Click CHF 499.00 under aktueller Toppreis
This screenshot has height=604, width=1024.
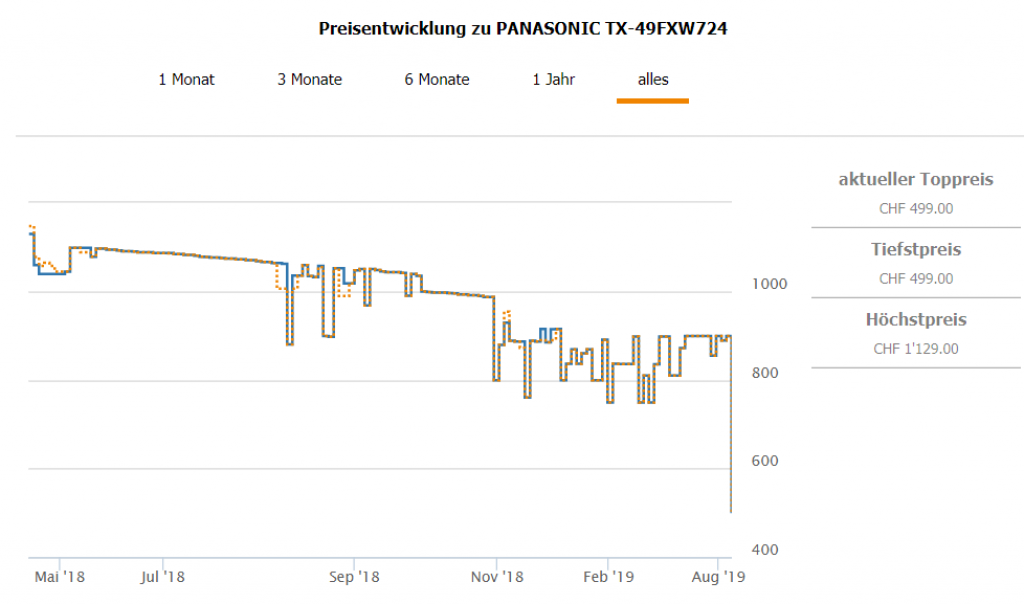tap(915, 209)
